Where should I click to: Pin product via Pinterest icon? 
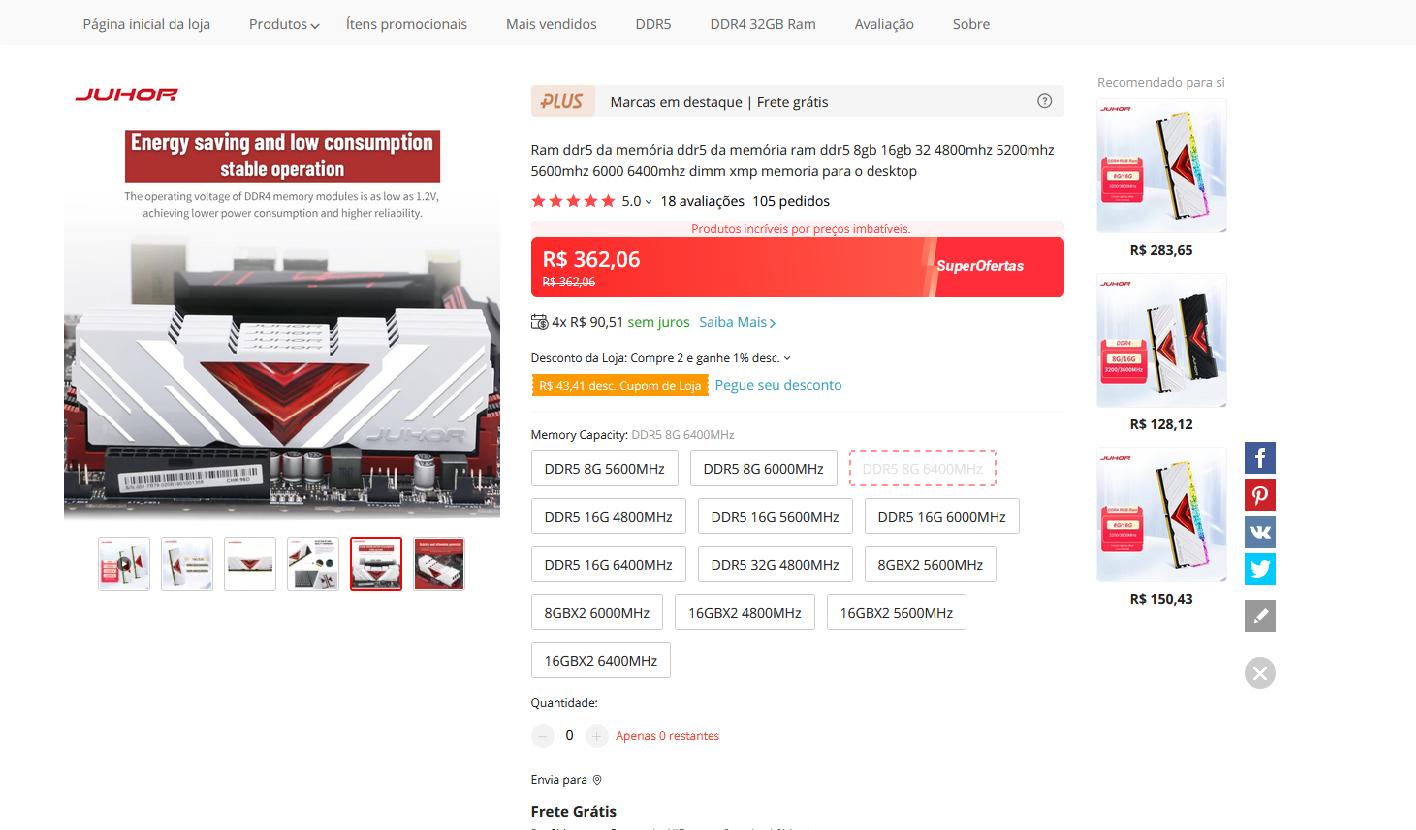[1260, 495]
